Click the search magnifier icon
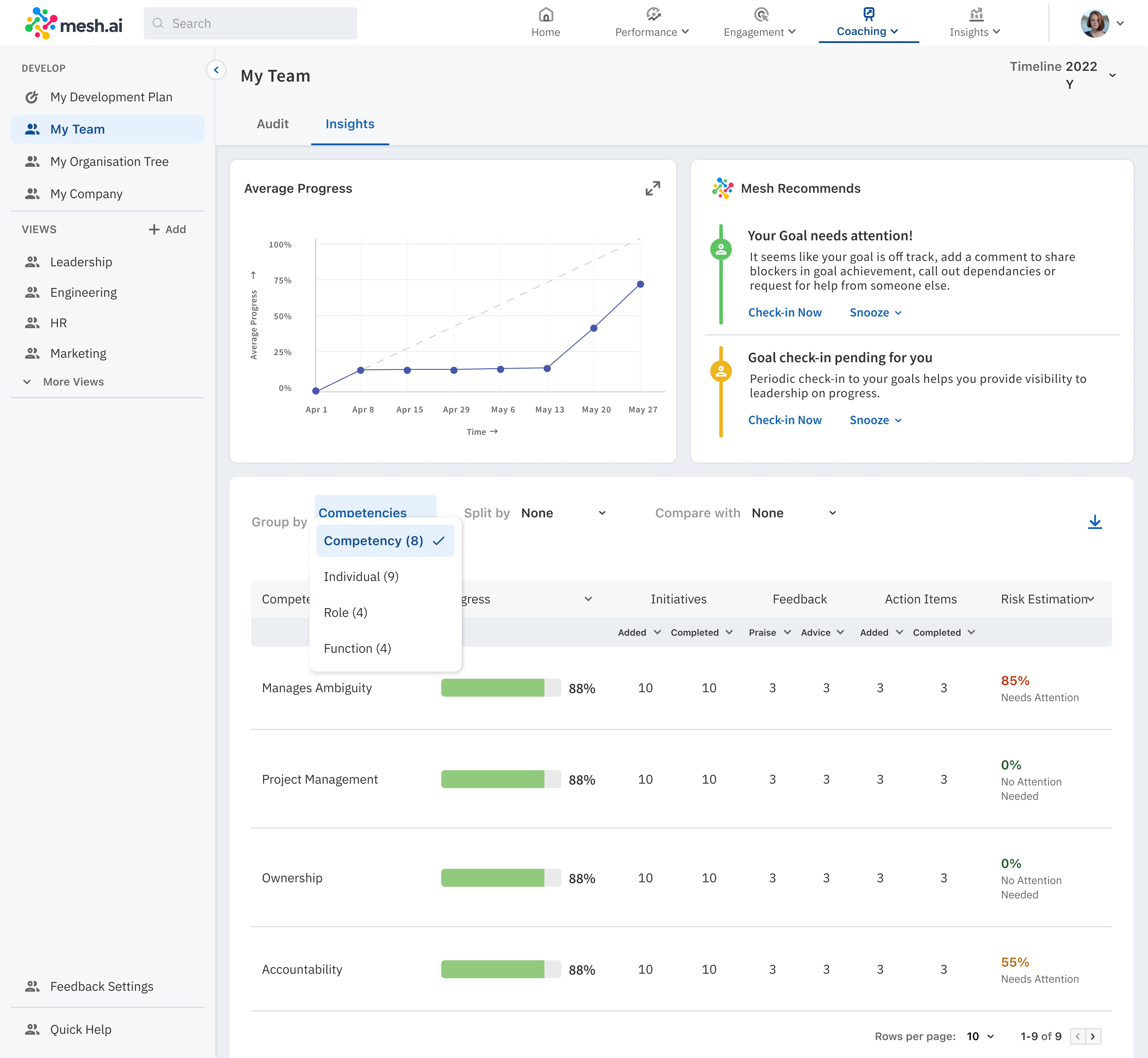1148x1058 pixels. click(158, 23)
